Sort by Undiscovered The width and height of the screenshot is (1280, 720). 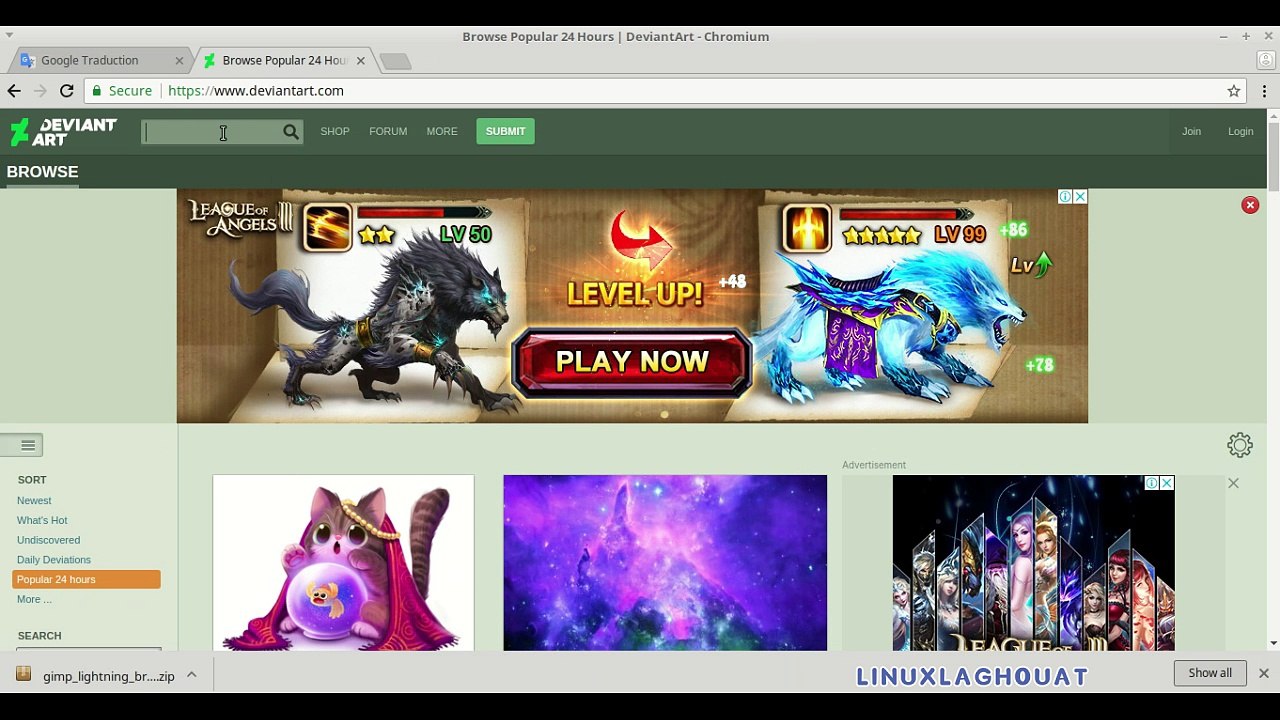pyautogui.click(x=48, y=540)
